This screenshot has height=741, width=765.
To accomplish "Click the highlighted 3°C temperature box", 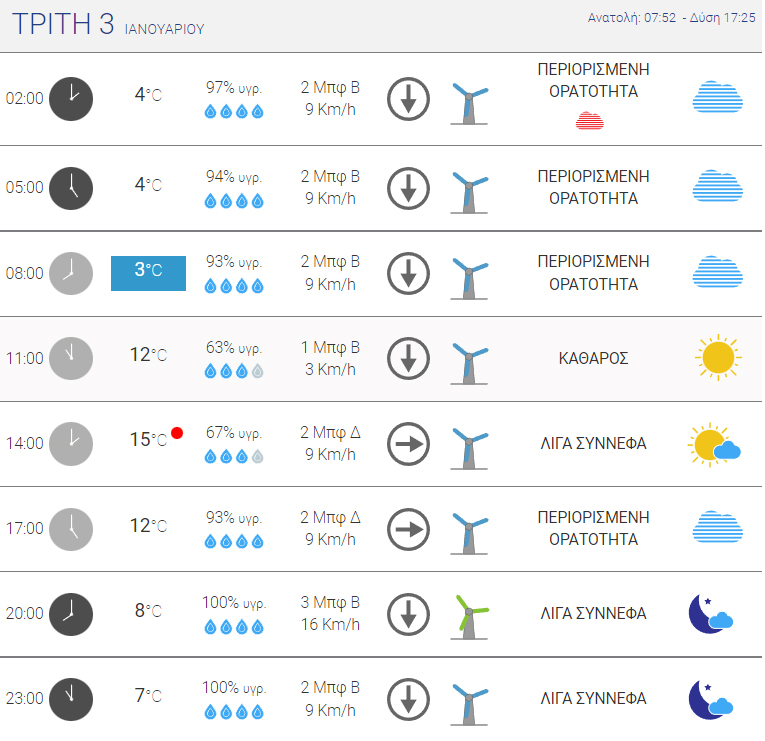I will [148, 273].
